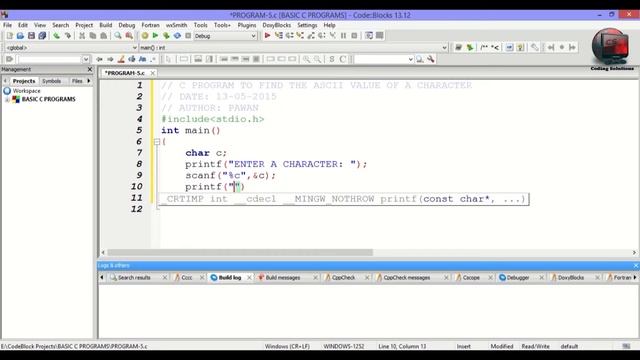
Task: Click the Open file toolbar icon
Action: point(20,36)
